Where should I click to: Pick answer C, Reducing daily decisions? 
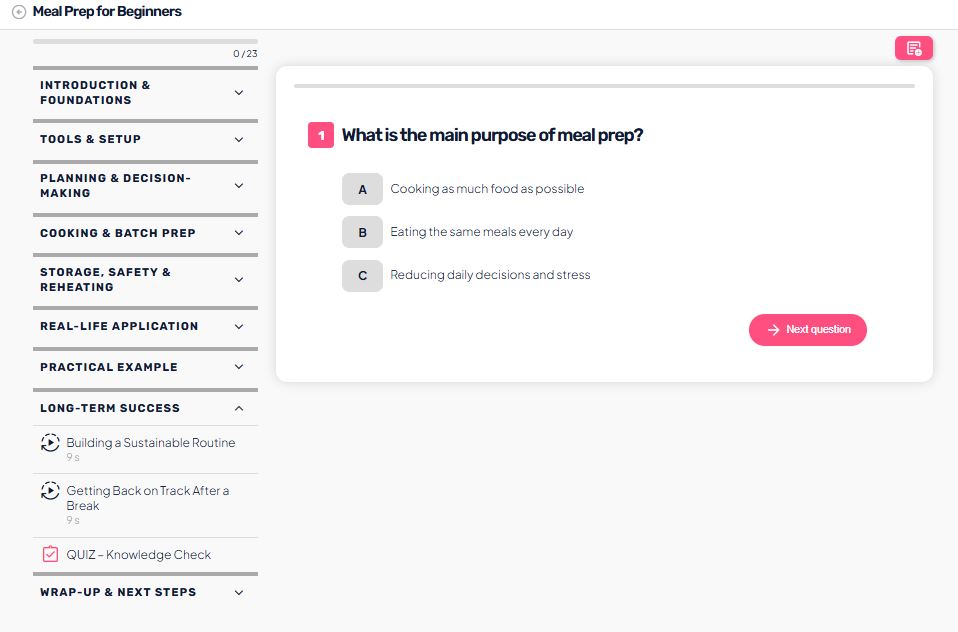[x=362, y=275]
